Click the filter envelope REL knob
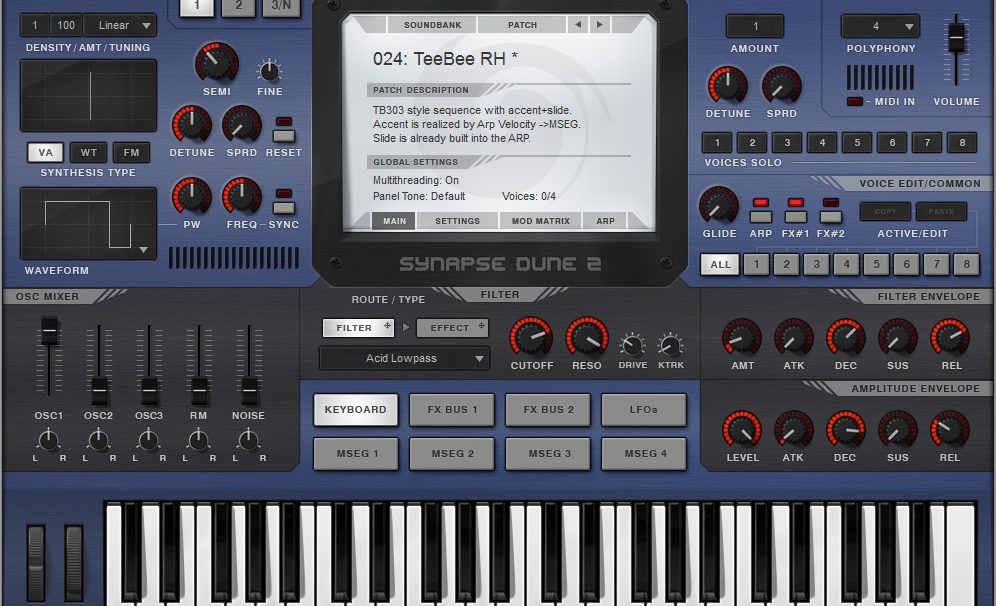Viewport: 996px width, 606px height. point(950,337)
